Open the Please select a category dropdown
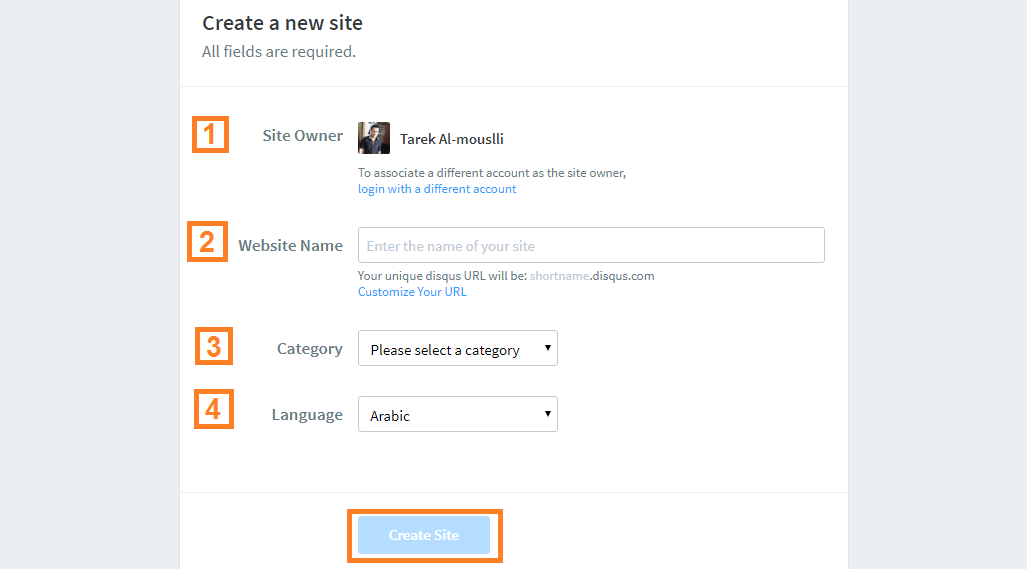This screenshot has height=569, width=1027. (458, 348)
